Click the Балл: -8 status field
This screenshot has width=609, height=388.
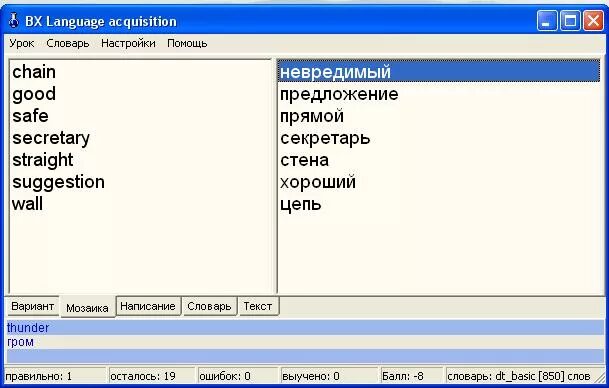[412, 376]
